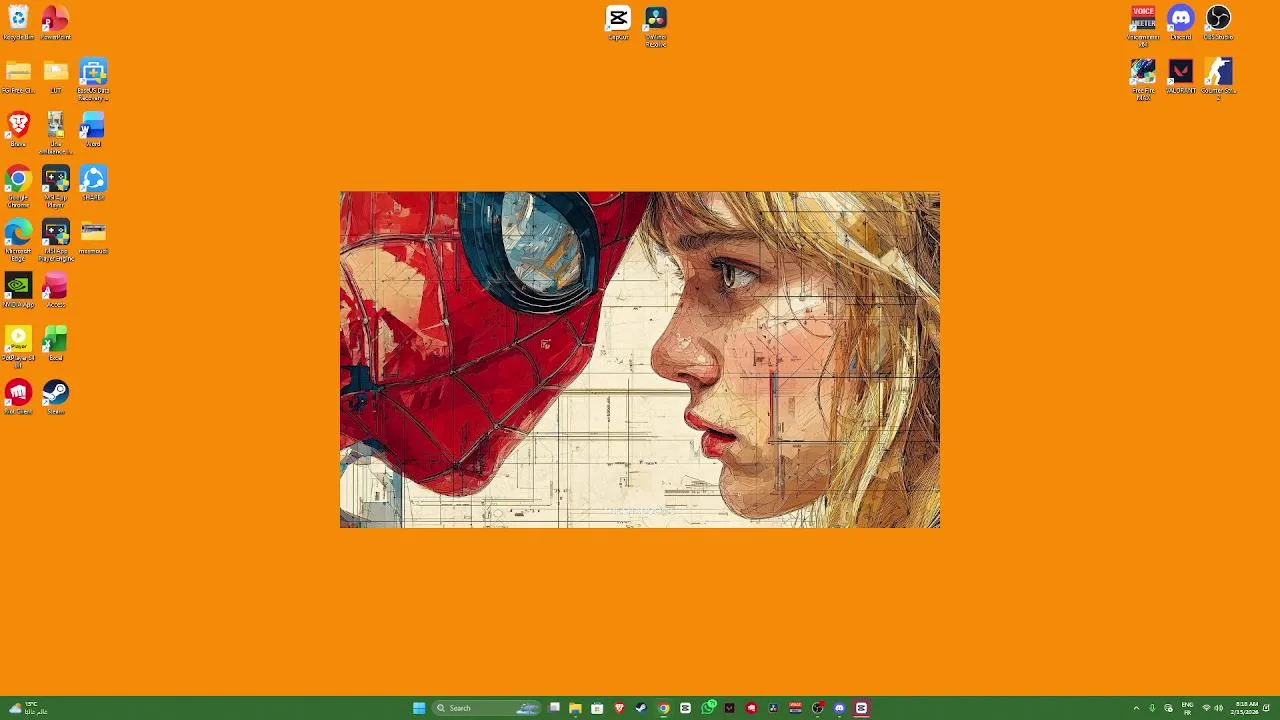1280x720 pixels.
Task: Select the Discord desktop shortcut
Action: [x=1181, y=23]
